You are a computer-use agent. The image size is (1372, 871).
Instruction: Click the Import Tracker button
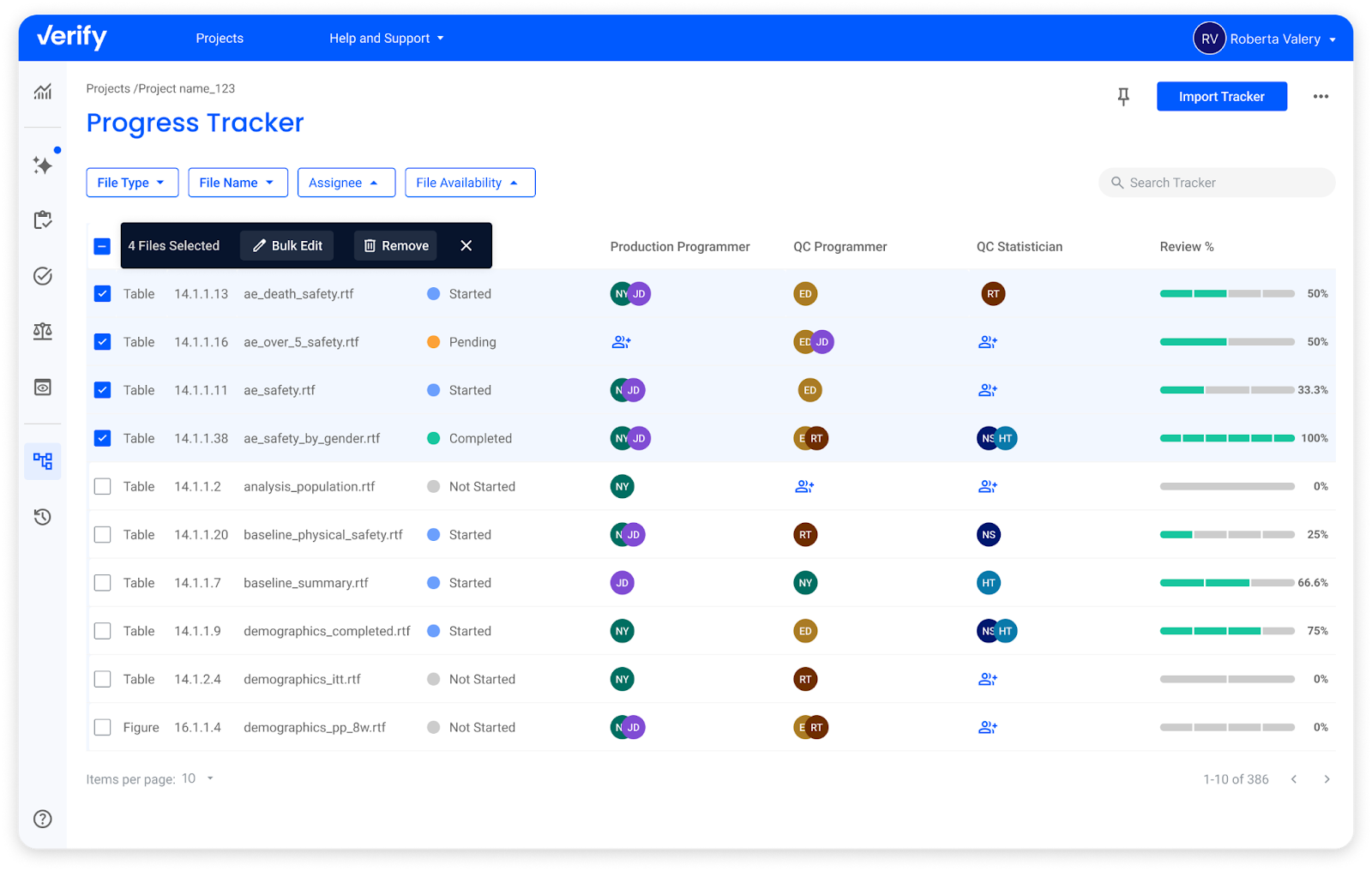tap(1221, 96)
